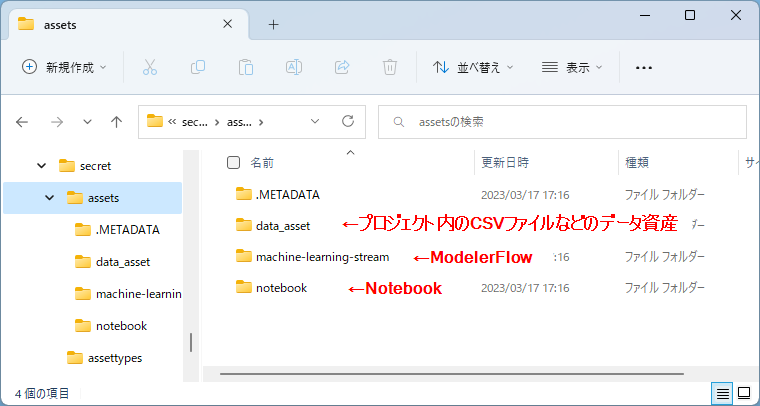Click the 4 個の項目 status text
The height and width of the screenshot is (406, 760).
point(42,393)
